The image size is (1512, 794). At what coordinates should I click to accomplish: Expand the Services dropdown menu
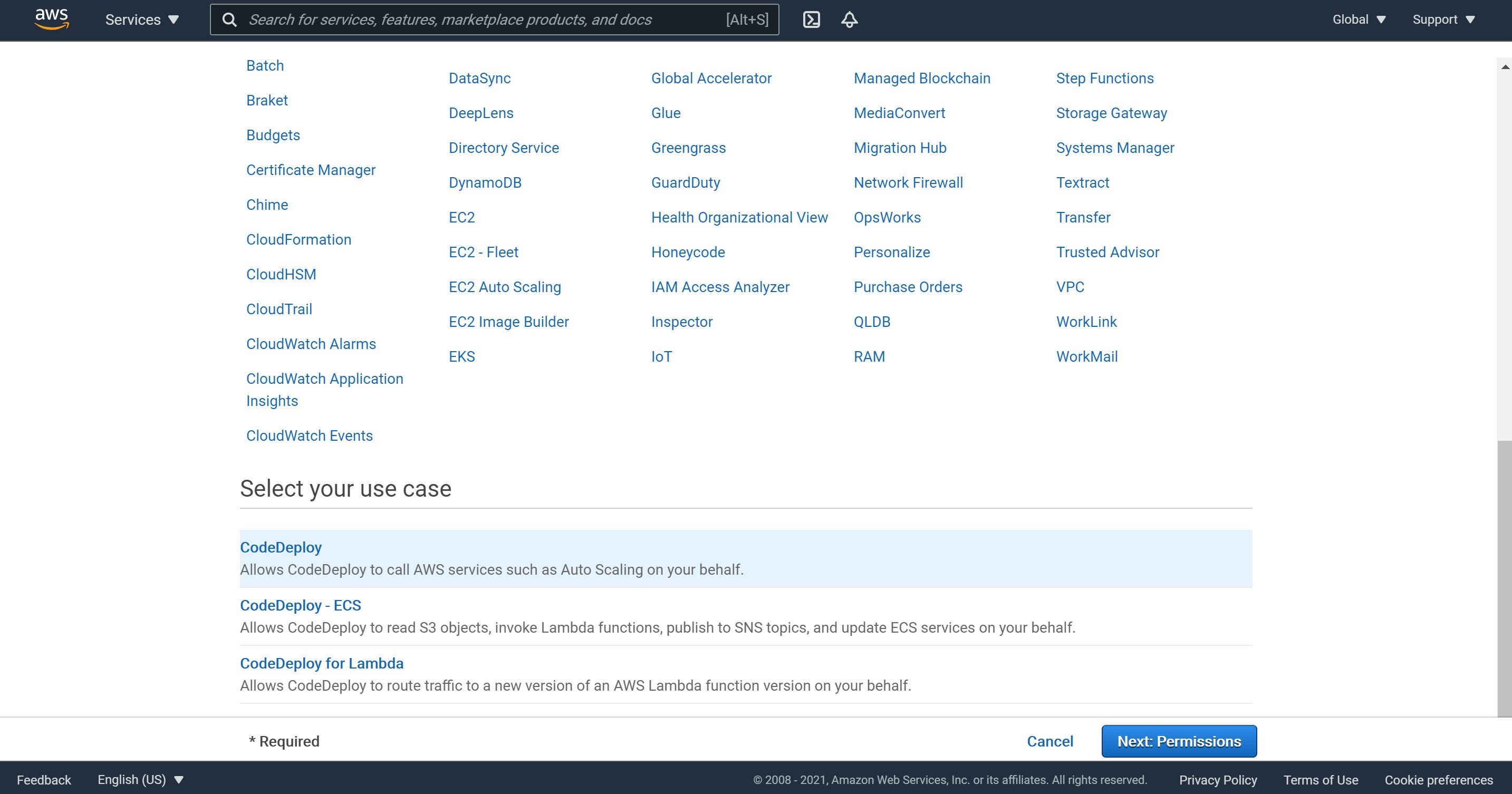[141, 20]
